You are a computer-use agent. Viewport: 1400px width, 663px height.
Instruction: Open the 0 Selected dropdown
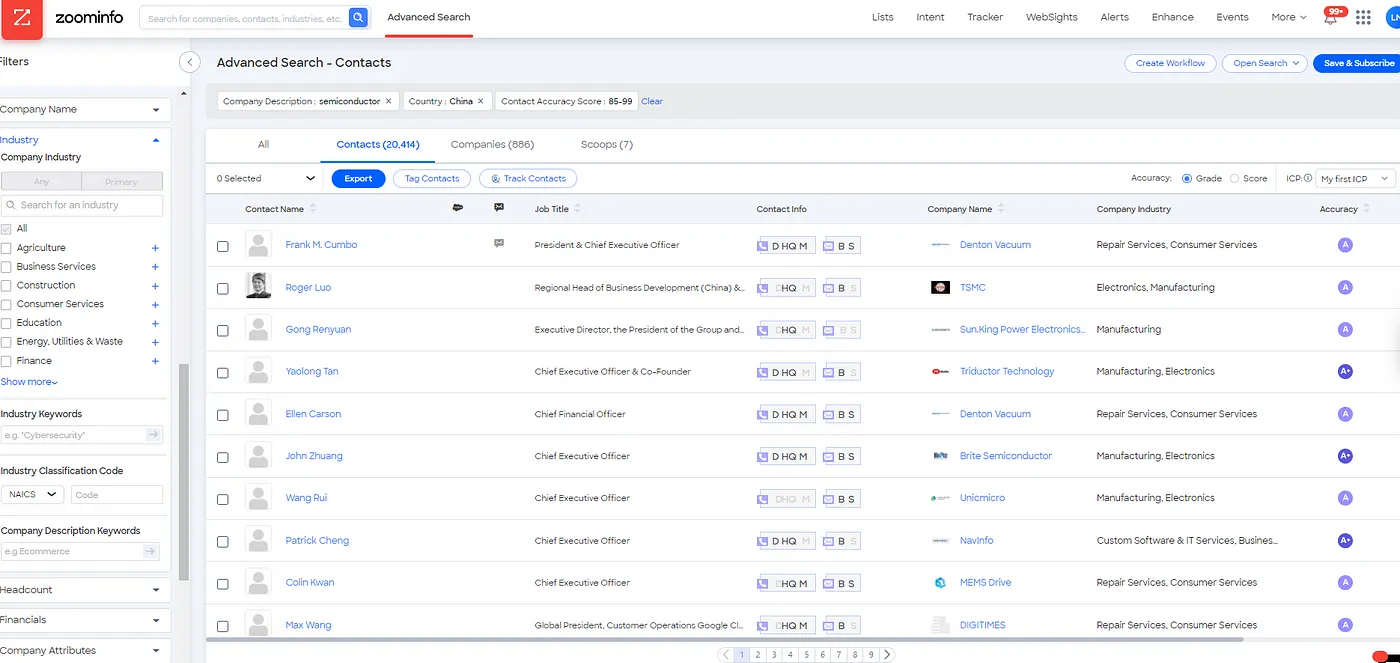(266, 178)
